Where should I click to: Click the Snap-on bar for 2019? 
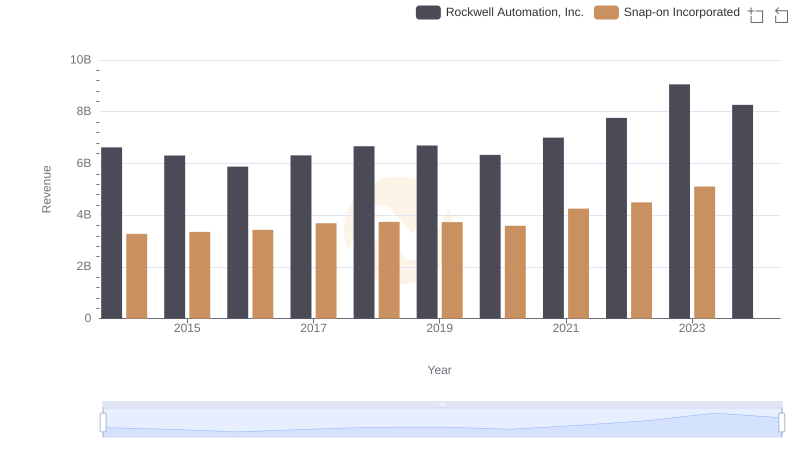(452, 270)
